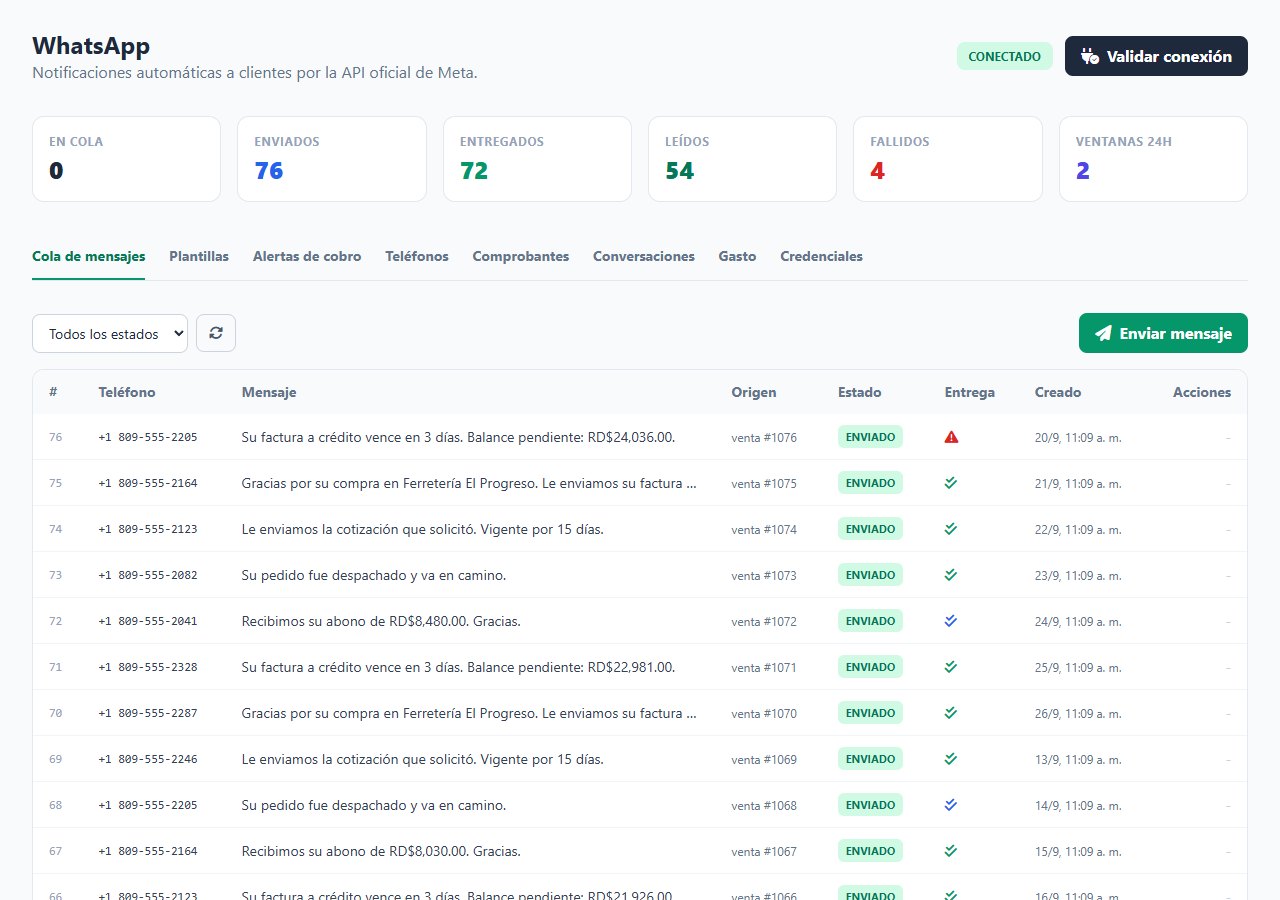Click the Ventanas 24H stat card
Image resolution: width=1280 pixels, height=900 pixels.
click(1153, 159)
